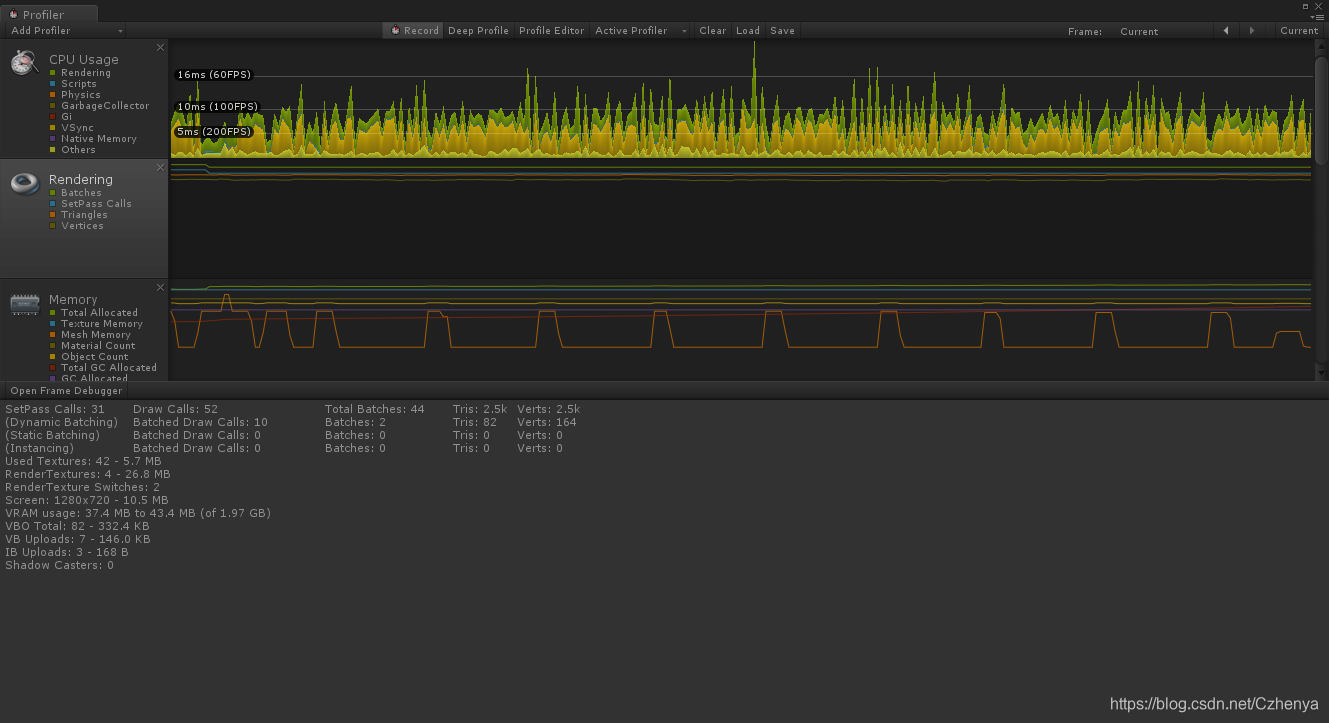
Task: Click the Shadow Casters: 0 line
Action: [59, 565]
